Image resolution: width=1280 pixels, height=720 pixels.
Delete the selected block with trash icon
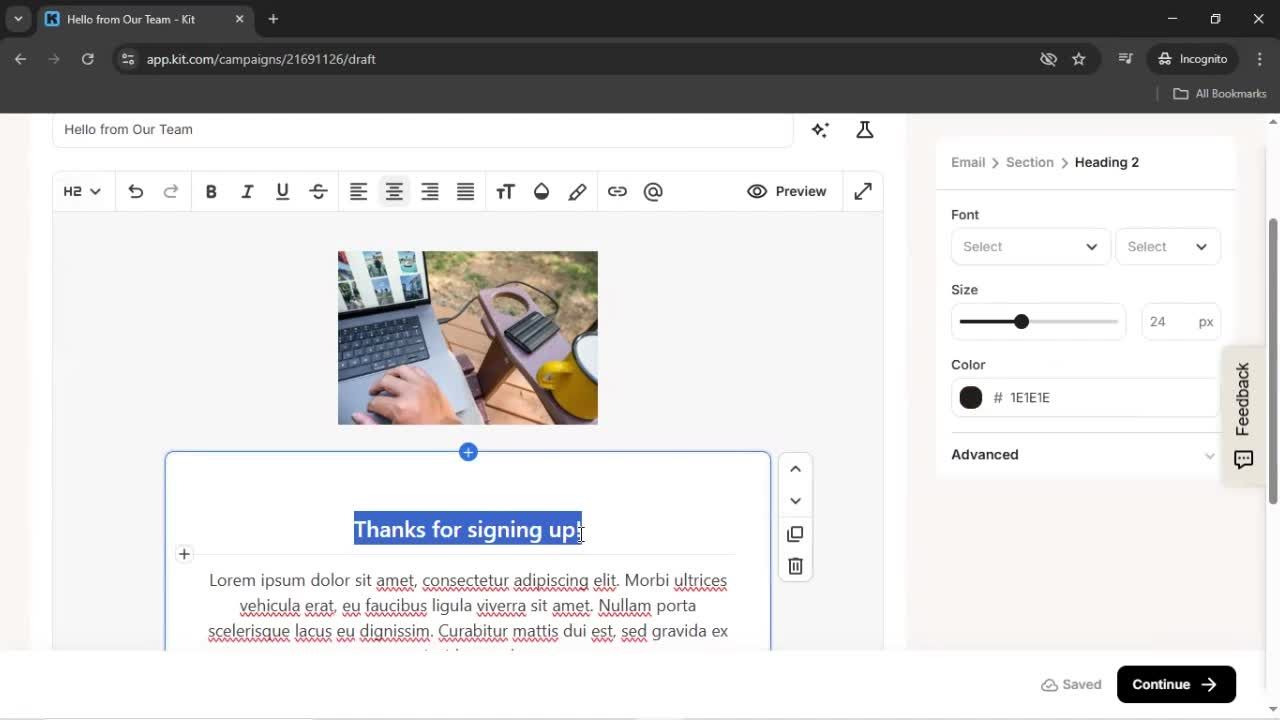[x=794, y=565]
